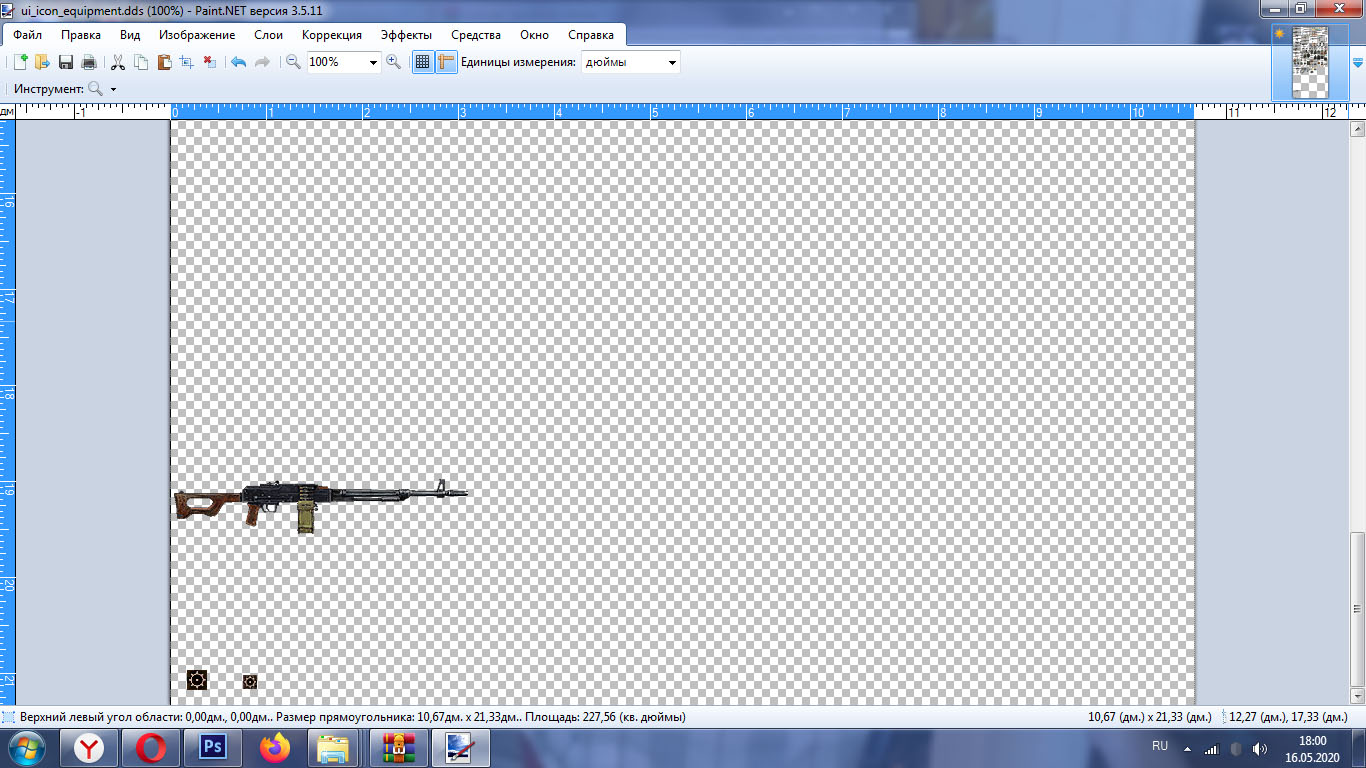1366x768 pixels.
Task: Open the Эффекты menu
Action: coord(406,35)
